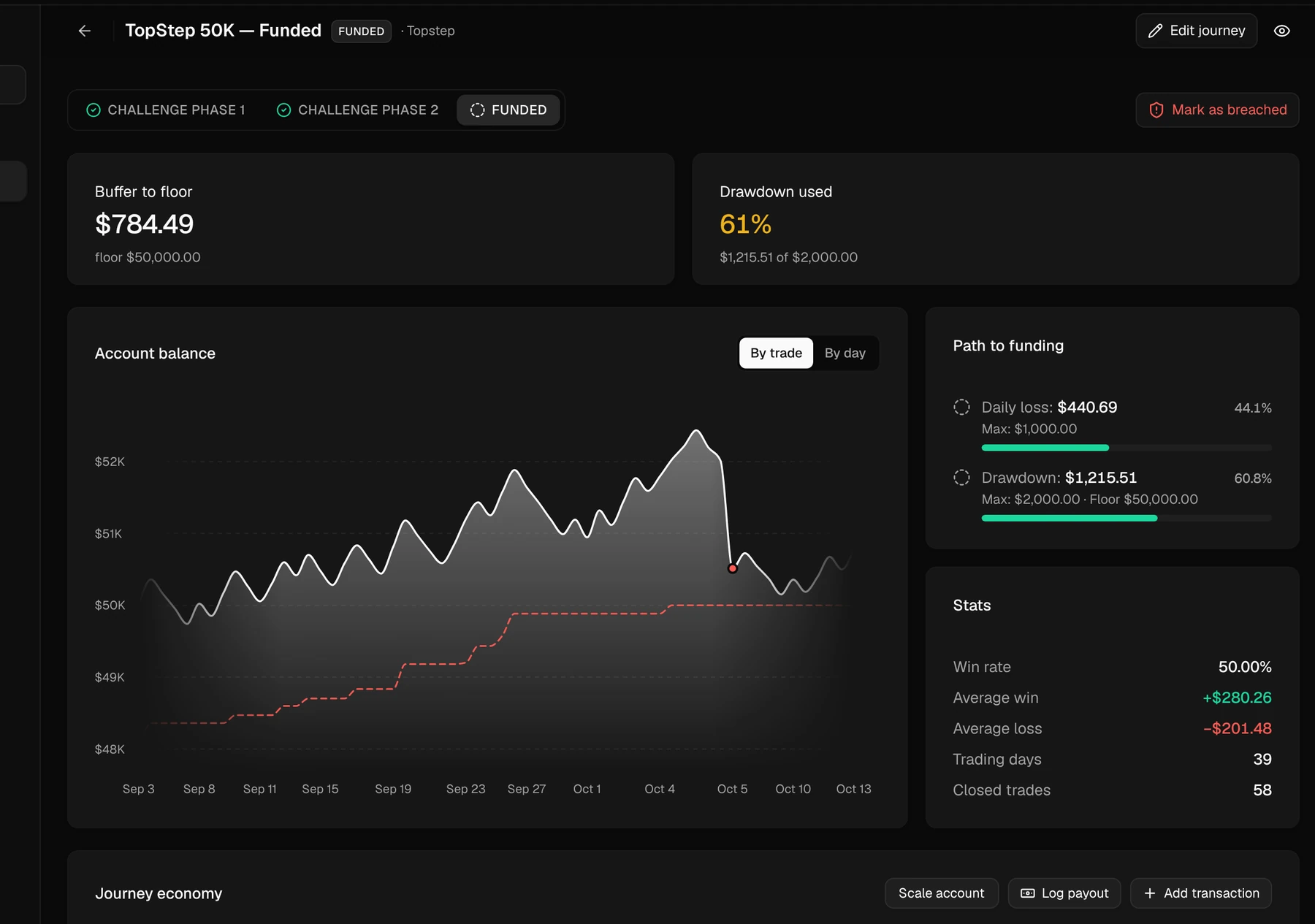
Task: Click the Topstep provider label
Action: pyautogui.click(x=430, y=31)
